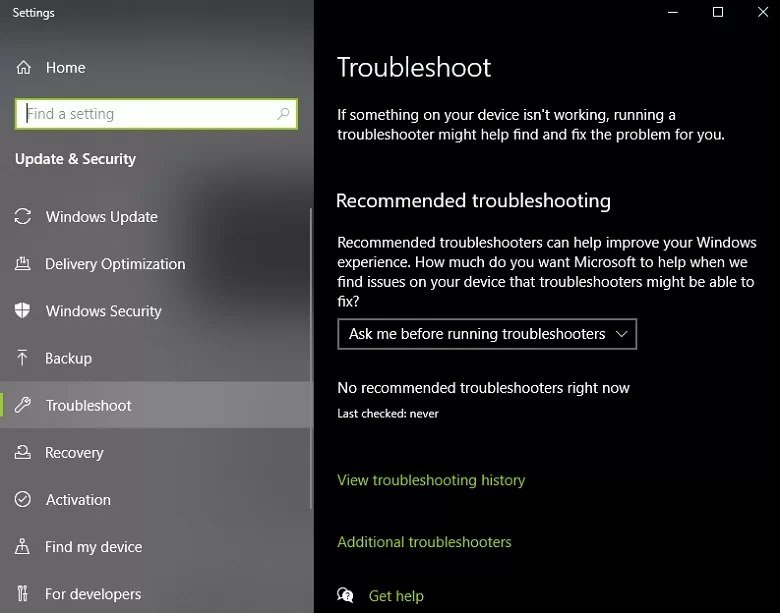Click the Recommended troubleshooting heading

473,201
